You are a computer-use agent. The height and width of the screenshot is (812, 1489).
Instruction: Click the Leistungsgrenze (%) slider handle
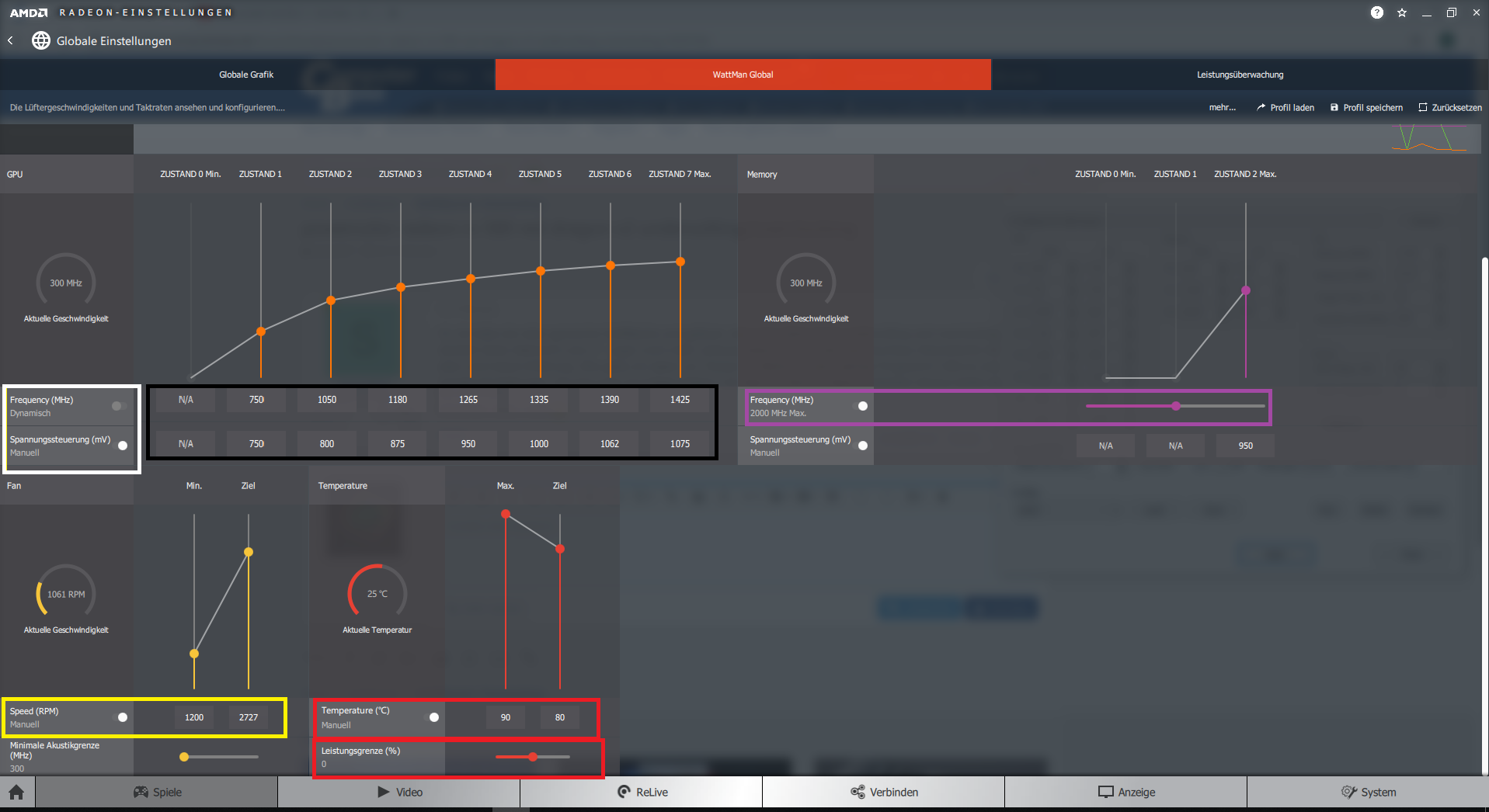coord(533,757)
